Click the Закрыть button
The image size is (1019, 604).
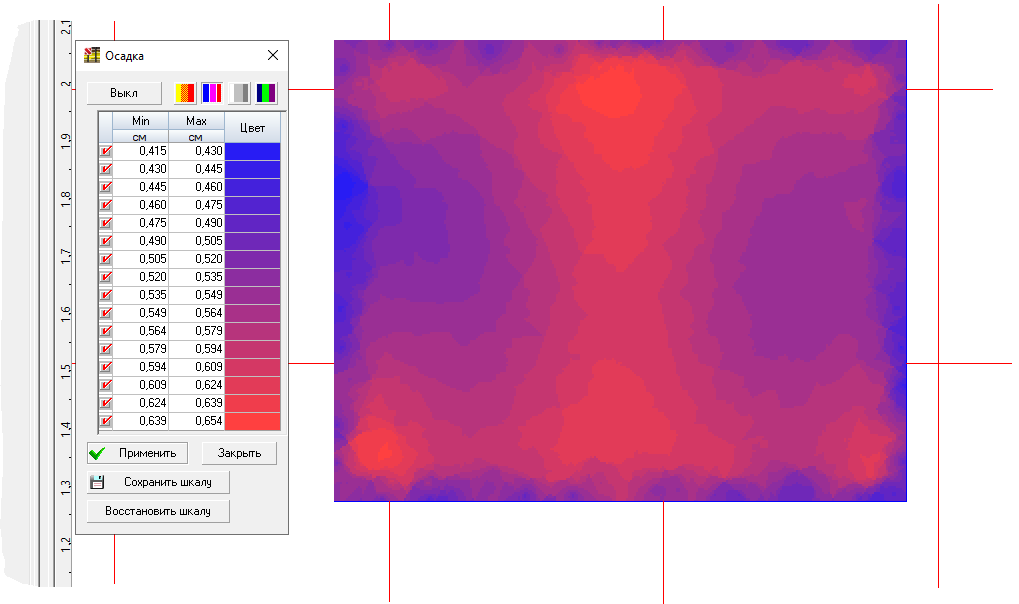239,453
